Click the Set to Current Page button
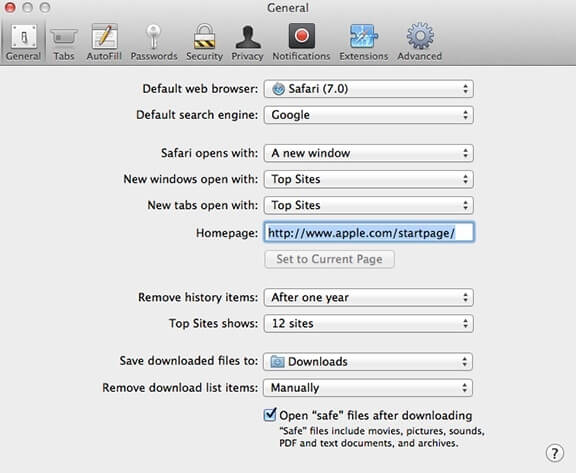The image size is (576, 473). (x=329, y=259)
